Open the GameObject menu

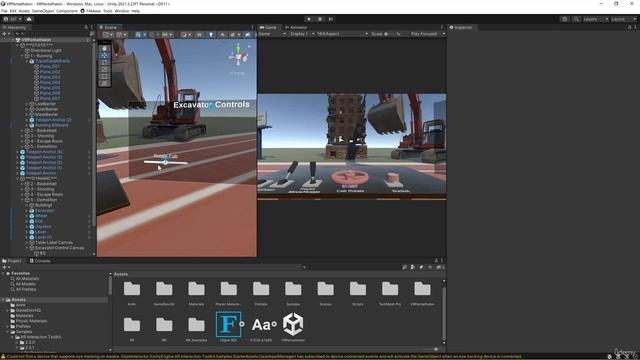coord(43,11)
